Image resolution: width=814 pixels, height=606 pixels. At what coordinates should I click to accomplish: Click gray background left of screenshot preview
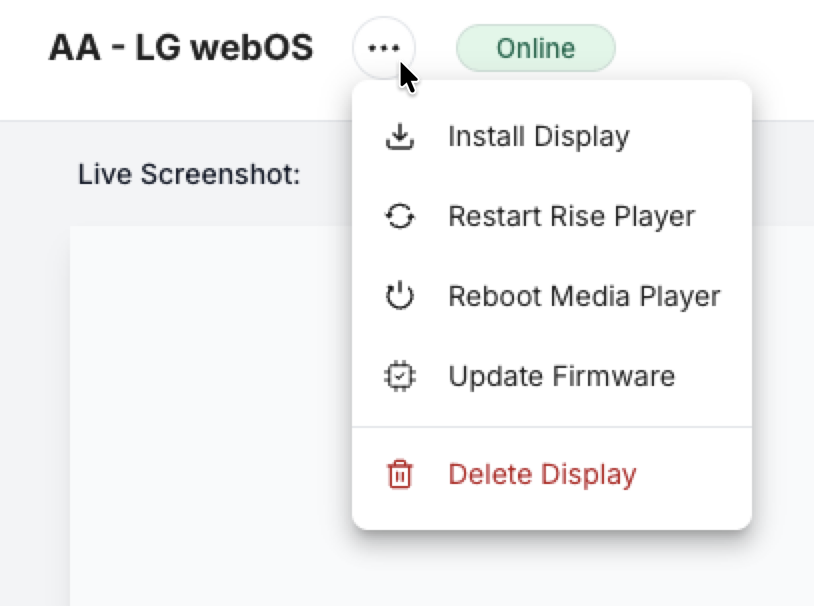click(35, 400)
